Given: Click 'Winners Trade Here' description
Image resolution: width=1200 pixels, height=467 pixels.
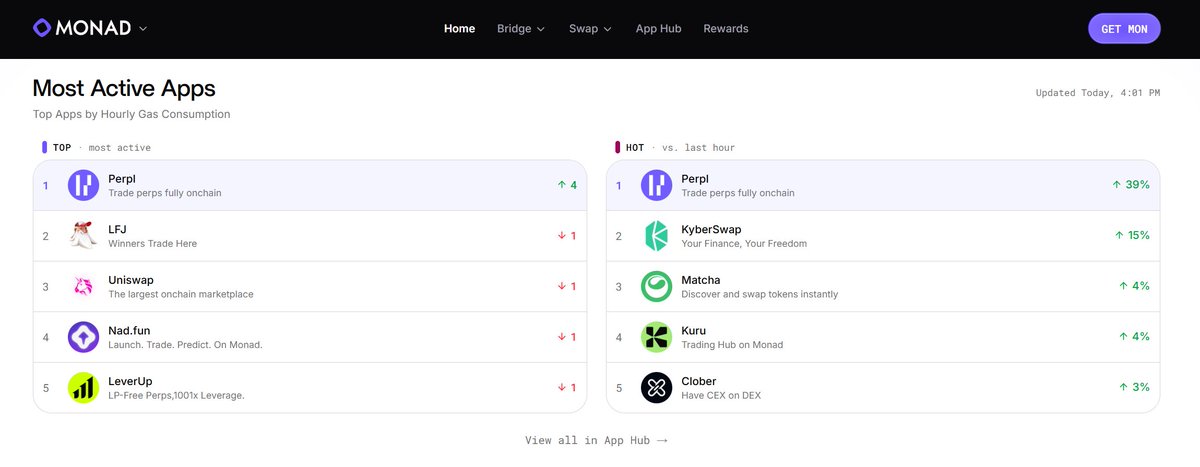Looking at the screenshot, I should (153, 244).
